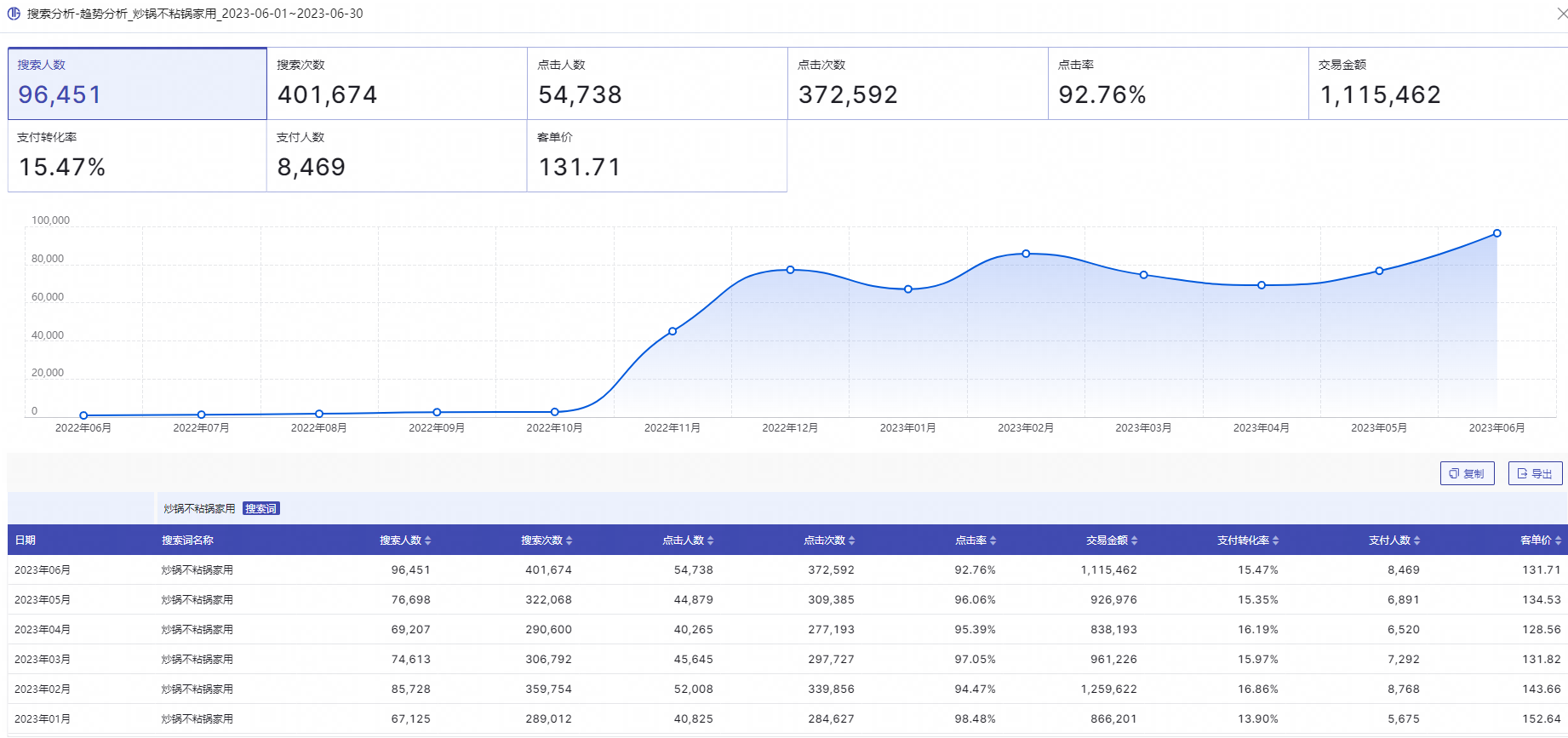This screenshot has width=1568, height=738.
Task: Select the 点击率 metric card
Action: (x=1178, y=83)
